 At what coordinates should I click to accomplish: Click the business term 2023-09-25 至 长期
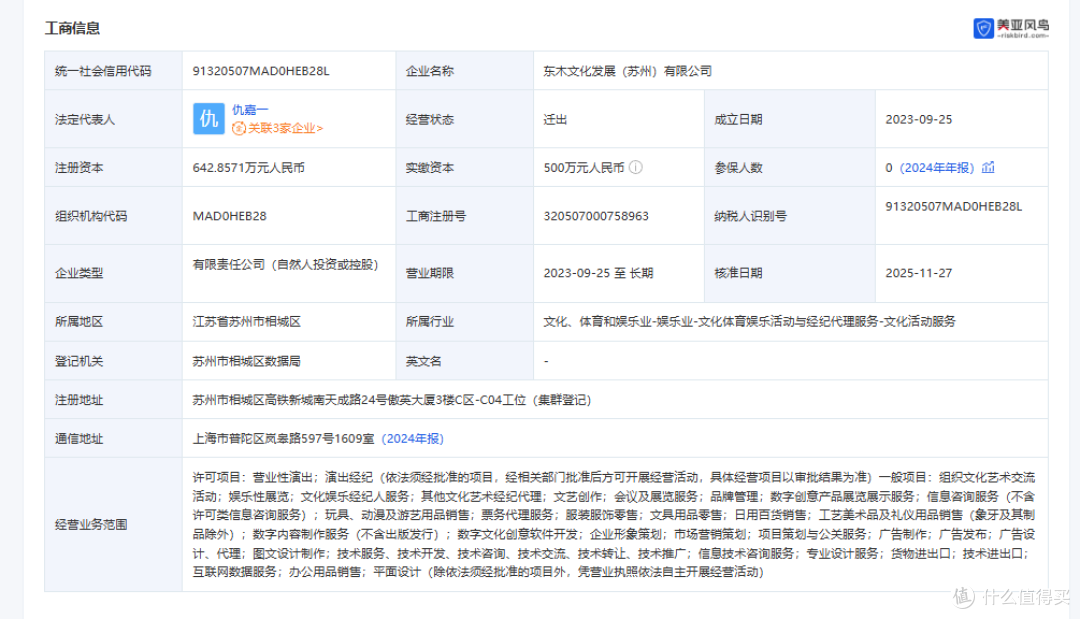[598, 273]
